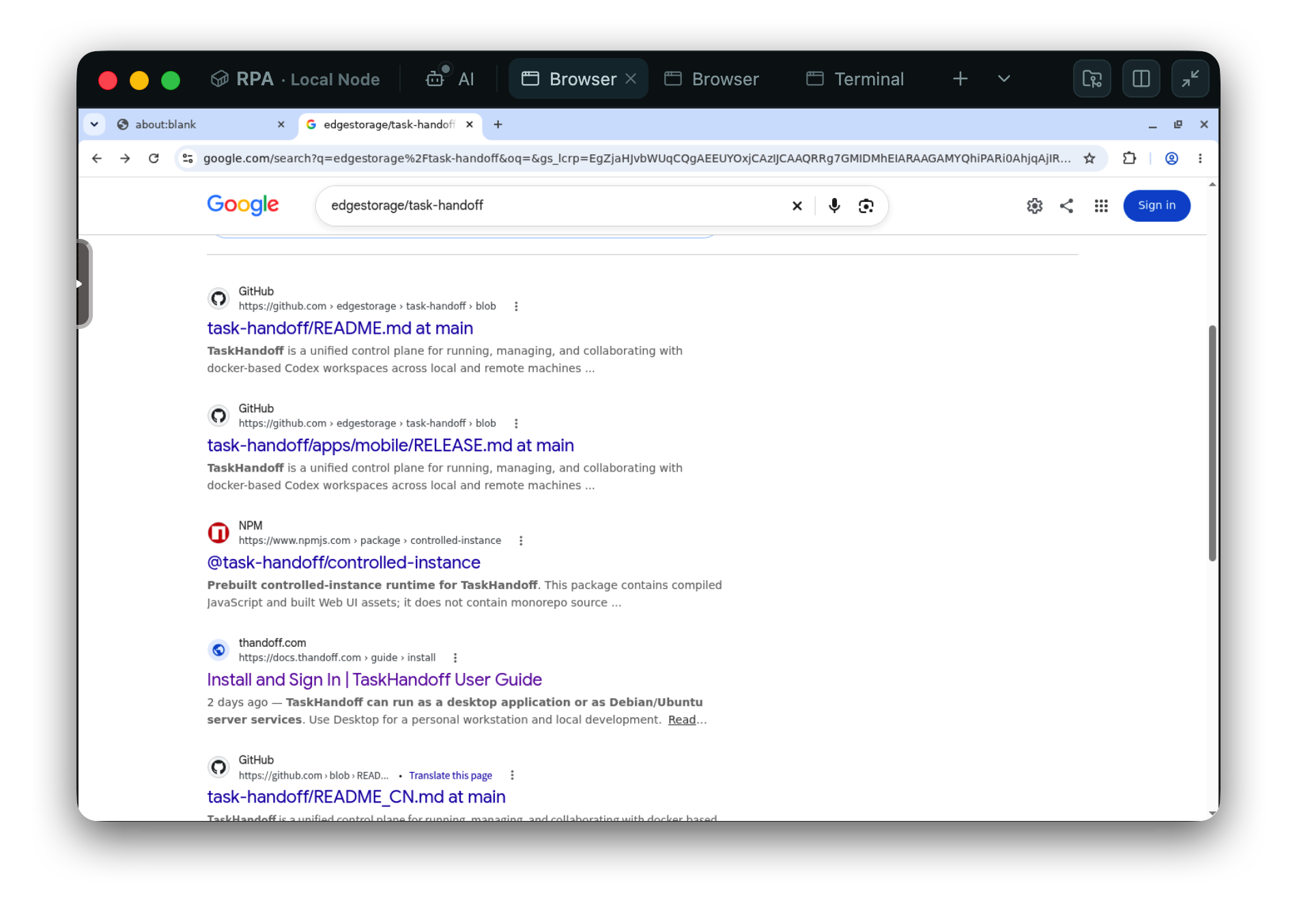This screenshot has width=1297, height=924.
Task: Open Google Lens image search icon
Action: pyautogui.click(x=866, y=205)
